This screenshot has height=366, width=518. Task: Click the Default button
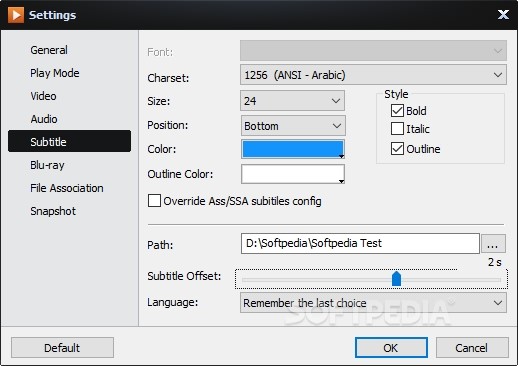(62, 348)
